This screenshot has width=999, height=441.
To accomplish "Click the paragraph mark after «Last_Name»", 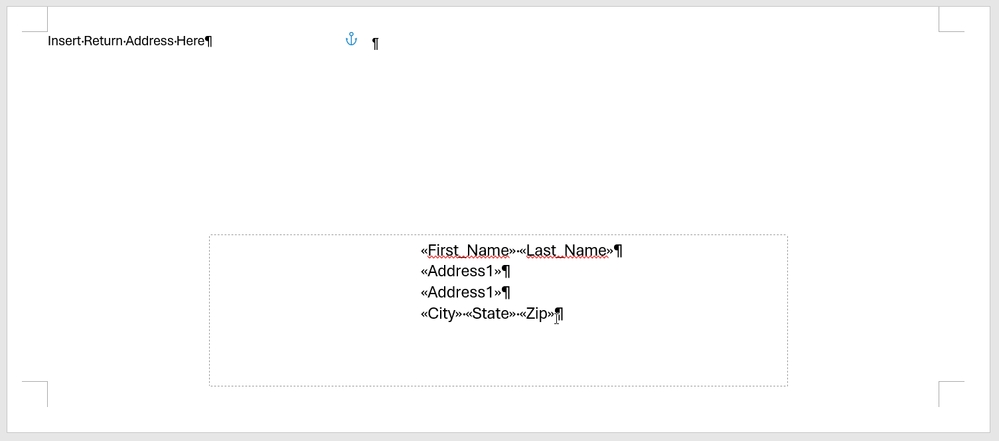I will click(x=618, y=250).
